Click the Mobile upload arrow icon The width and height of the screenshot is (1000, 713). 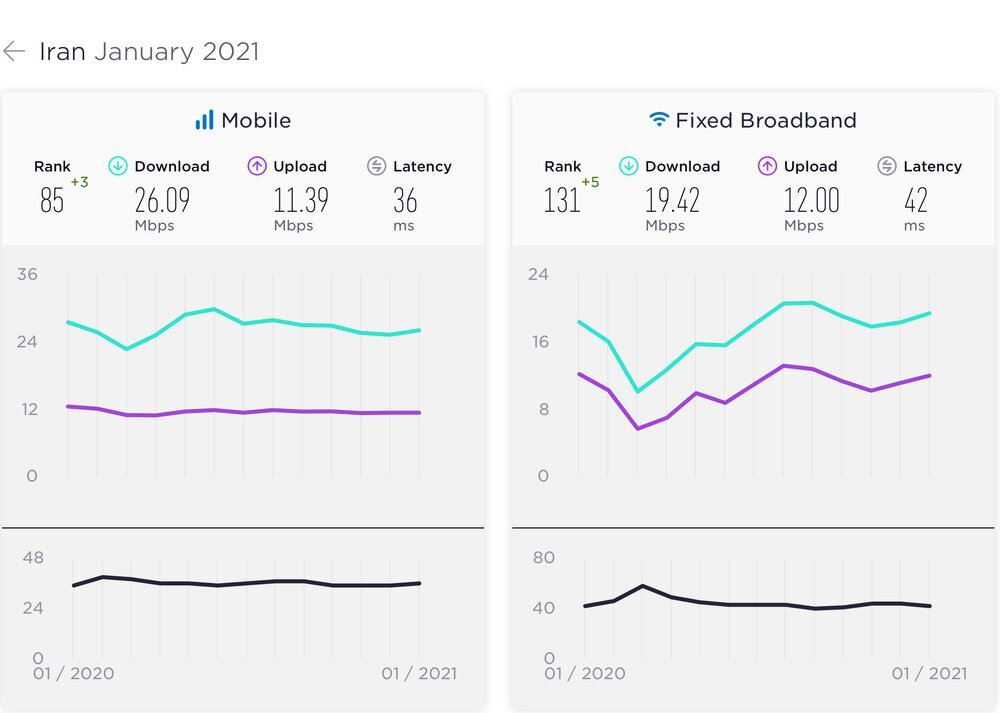click(257, 166)
